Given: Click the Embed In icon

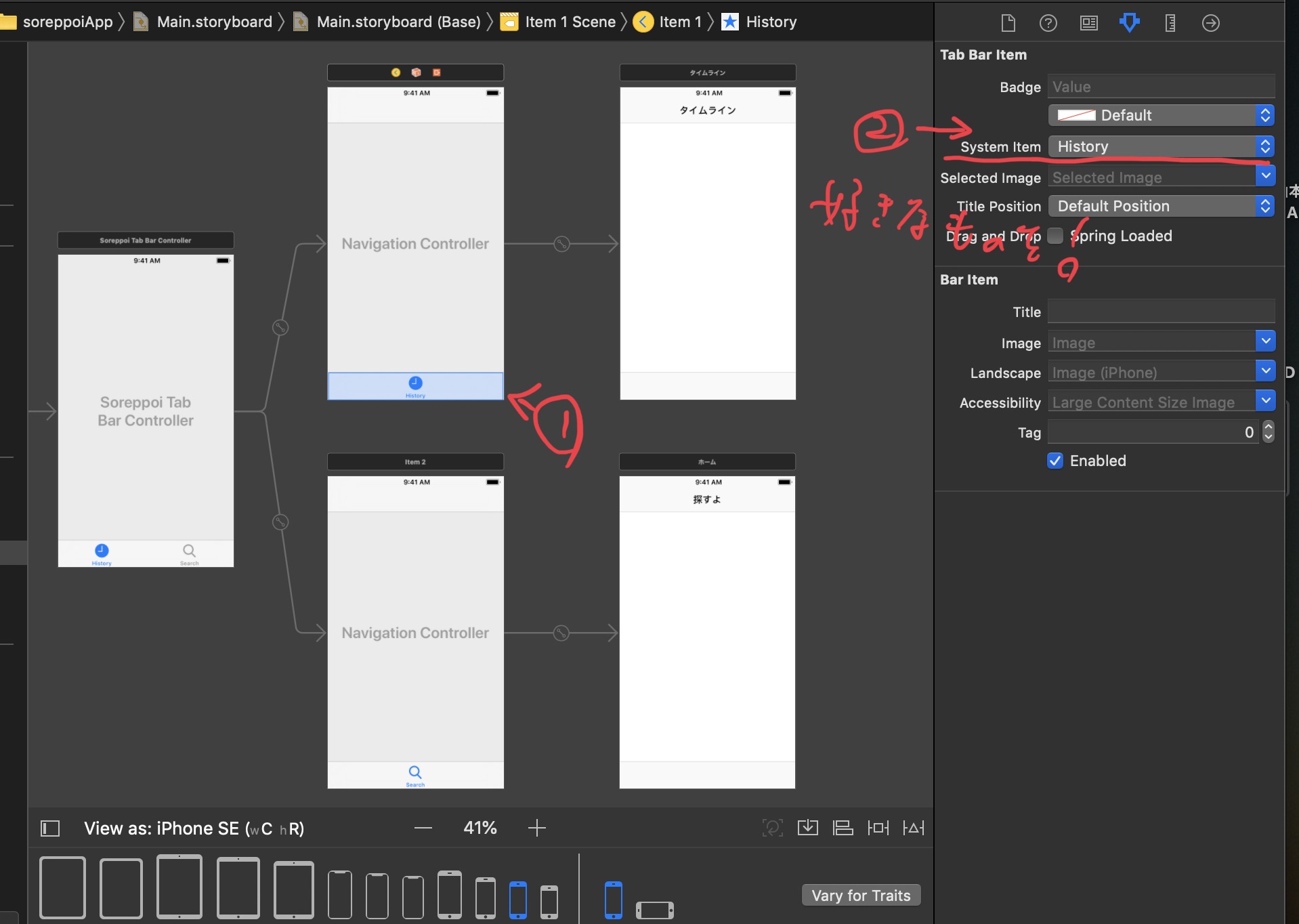Looking at the screenshot, I should pos(807,828).
